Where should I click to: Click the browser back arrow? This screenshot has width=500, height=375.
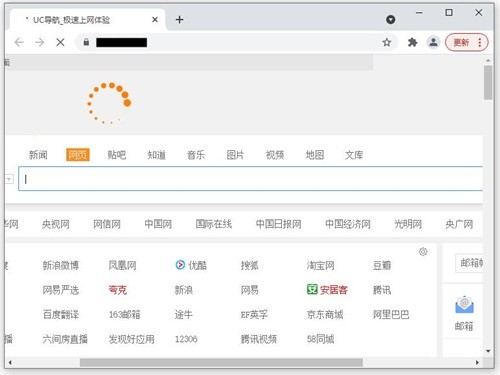tap(19, 42)
